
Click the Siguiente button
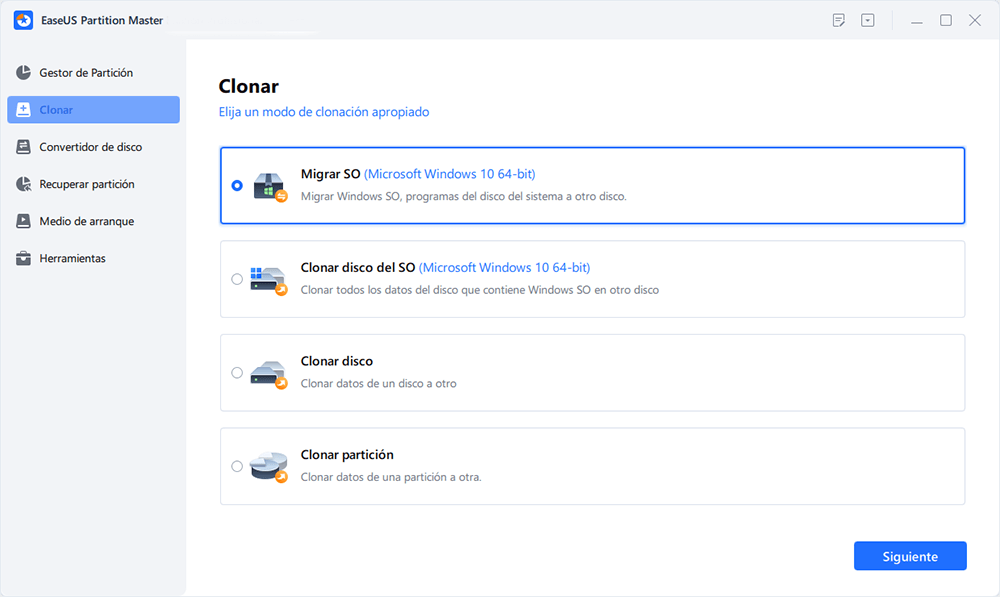(910, 556)
